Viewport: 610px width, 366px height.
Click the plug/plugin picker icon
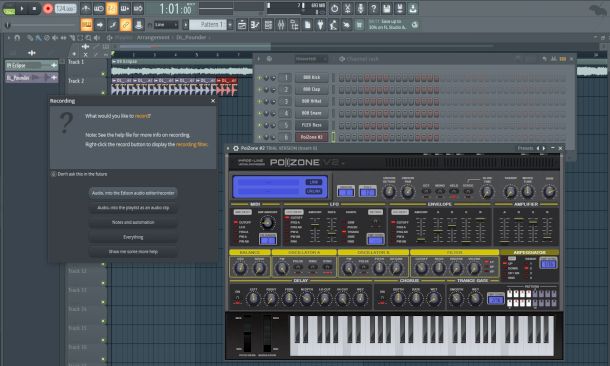click(x=320, y=25)
